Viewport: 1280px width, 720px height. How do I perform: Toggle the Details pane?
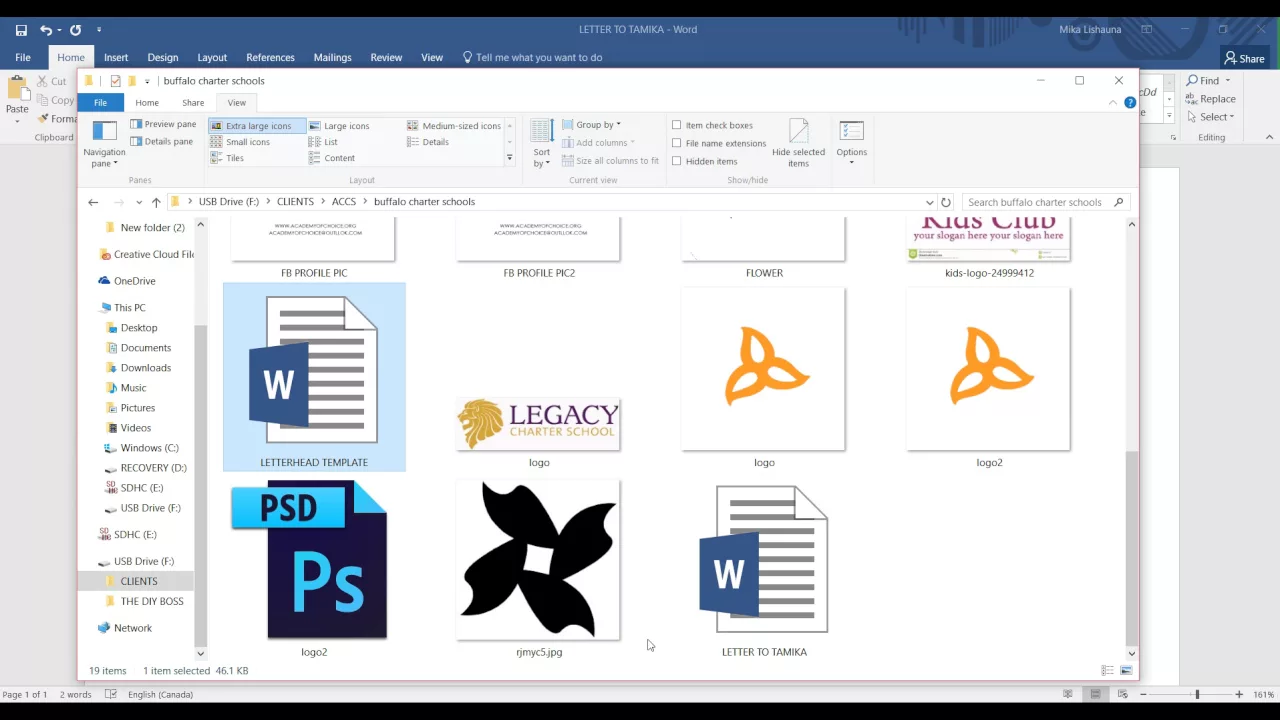click(161, 141)
